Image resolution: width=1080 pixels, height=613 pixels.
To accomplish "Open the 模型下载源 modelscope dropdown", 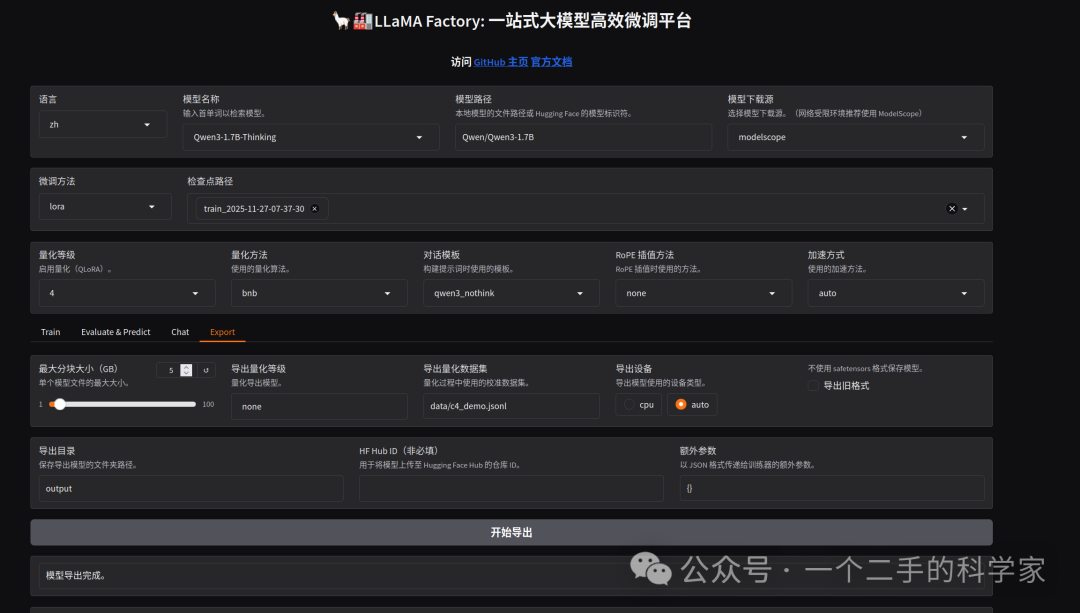I will [x=855, y=137].
